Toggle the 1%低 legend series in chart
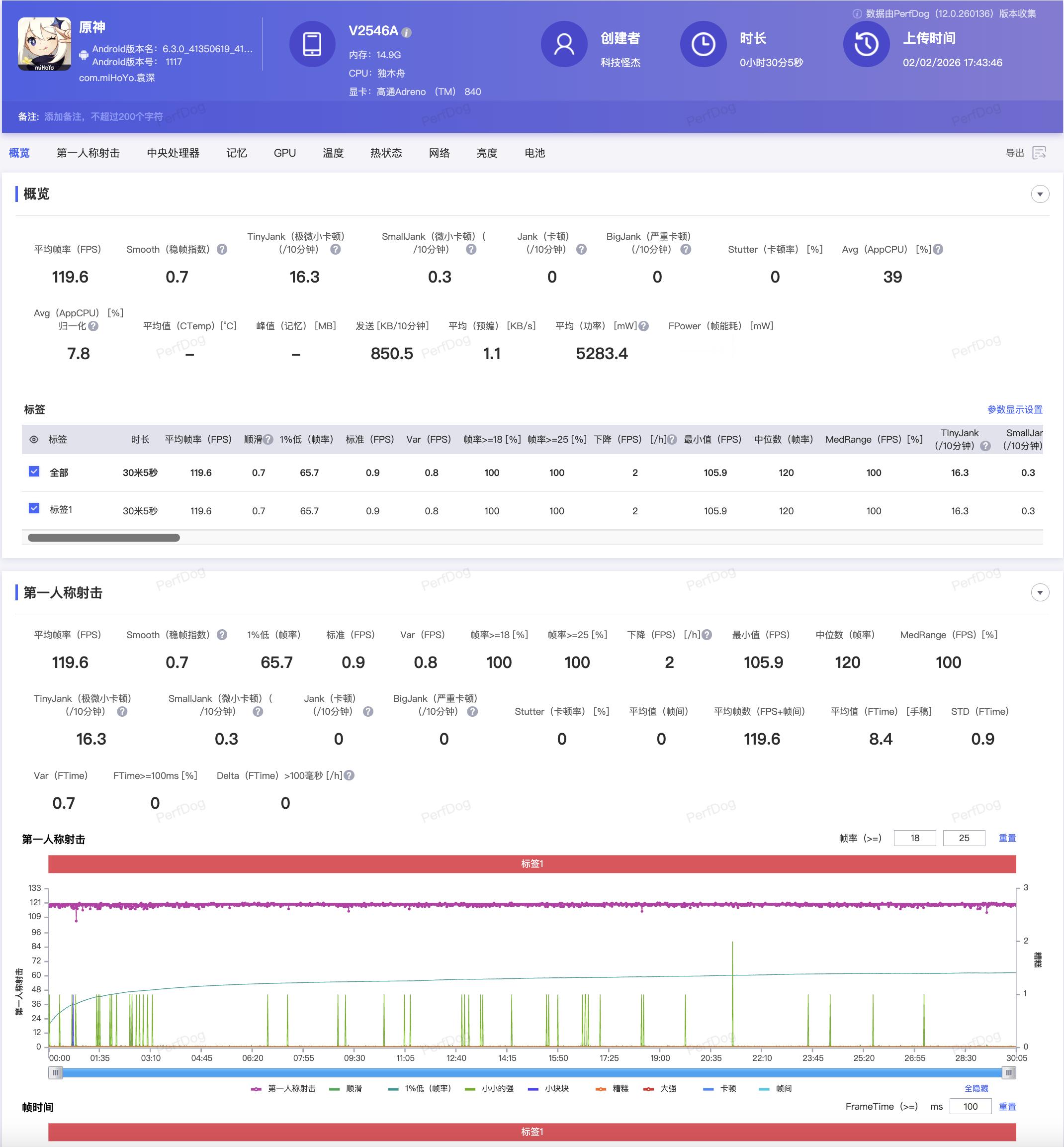Image resolution: width=1064 pixels, height=1147 pixels. 420,1088
